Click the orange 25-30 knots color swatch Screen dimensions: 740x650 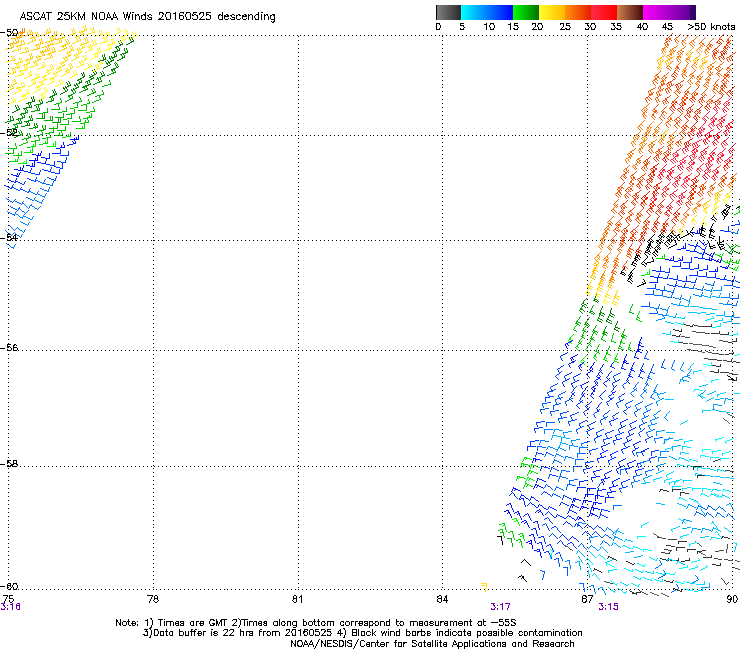[578, 12]
